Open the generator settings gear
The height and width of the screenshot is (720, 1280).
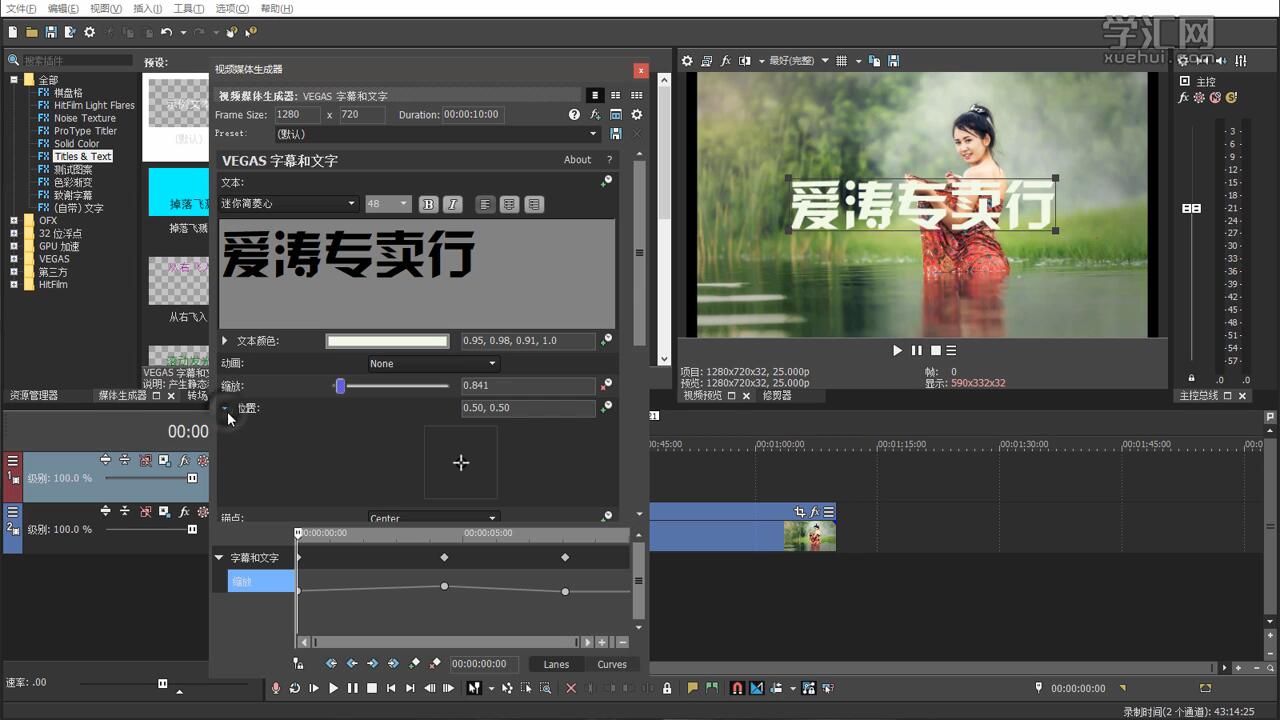(636, 115)
